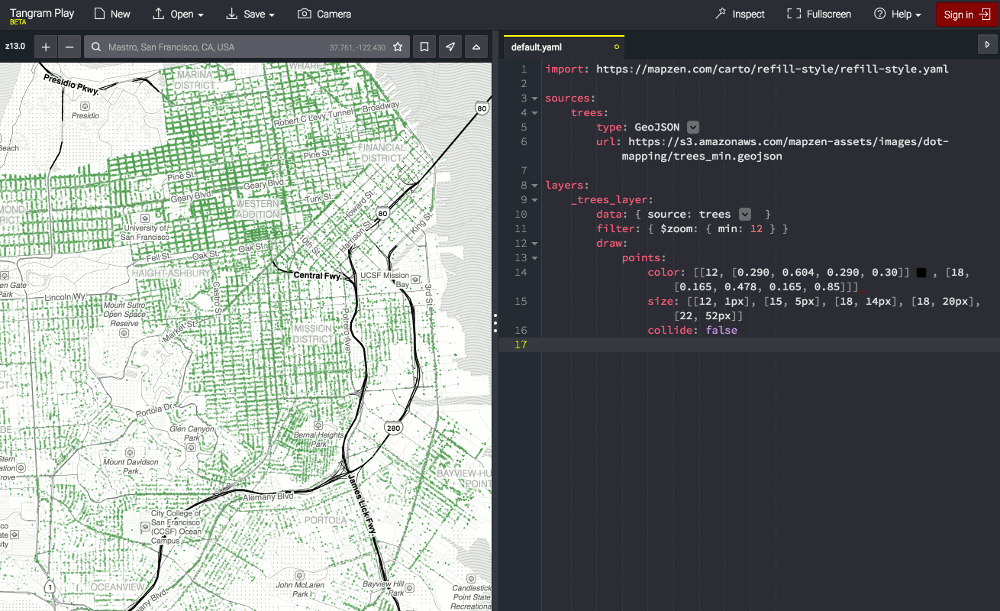Viewport: 1000px width, 611px height.
Task: Click 'University of San Francisco' map label
Action: 145,232
